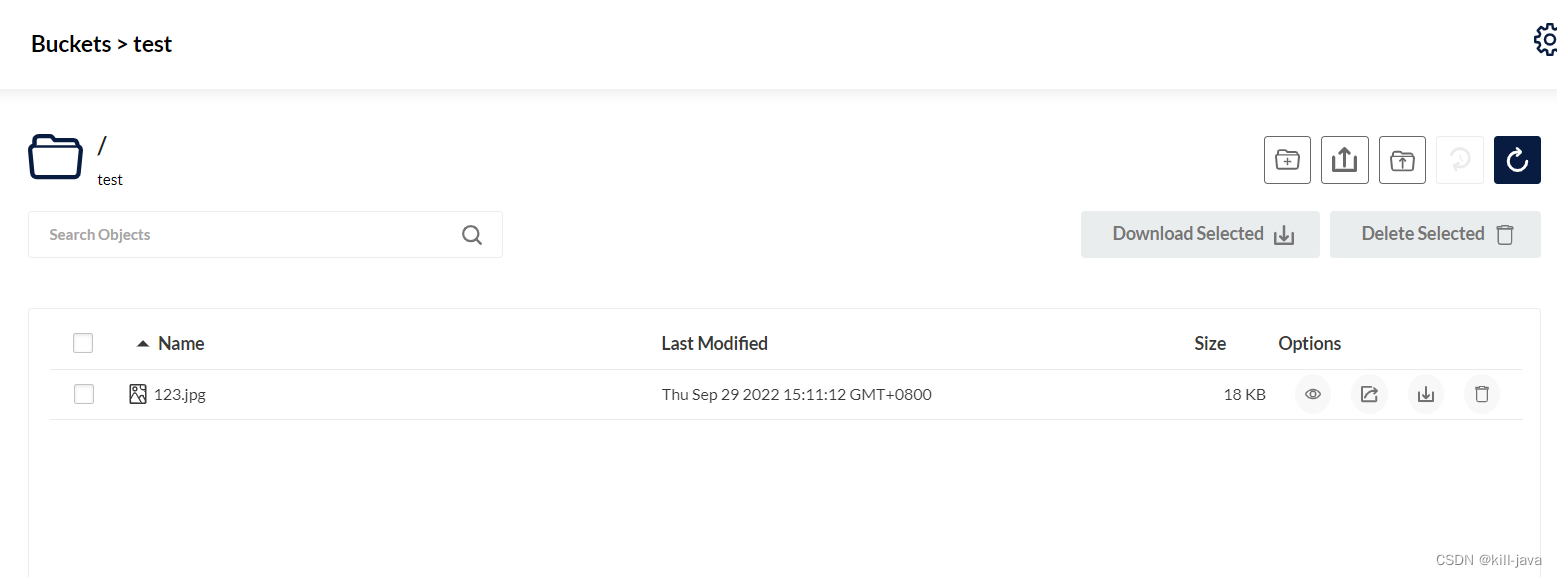Screen dimensions: 1557x577
Task: Click the Download Selected button
Action: pos(1200,234)
